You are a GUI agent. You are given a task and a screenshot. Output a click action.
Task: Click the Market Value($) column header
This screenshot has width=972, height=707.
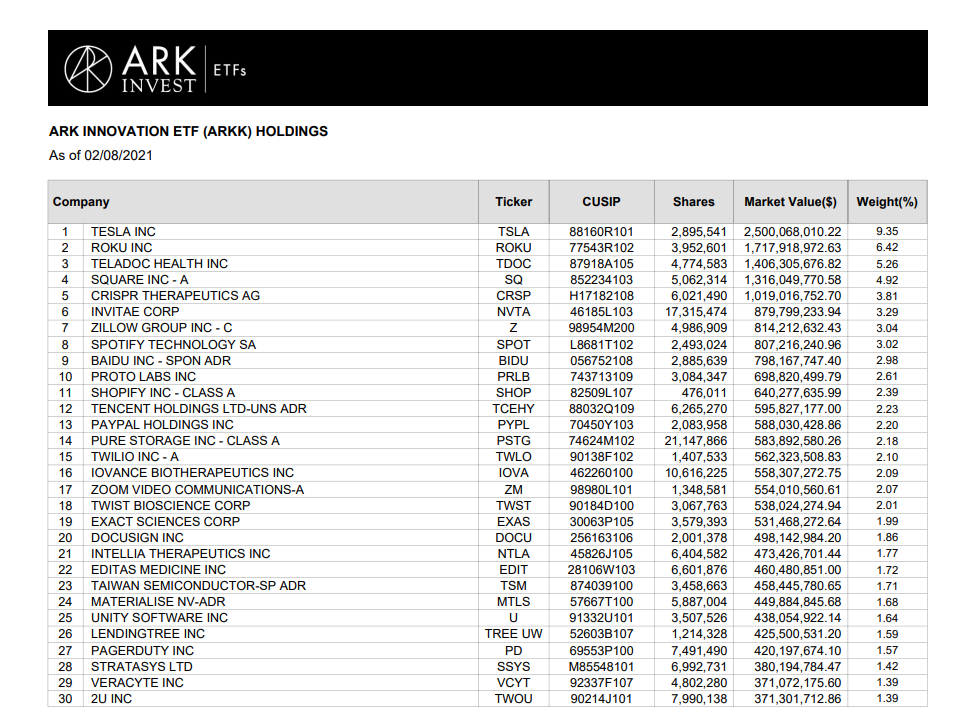pos(790,202)
